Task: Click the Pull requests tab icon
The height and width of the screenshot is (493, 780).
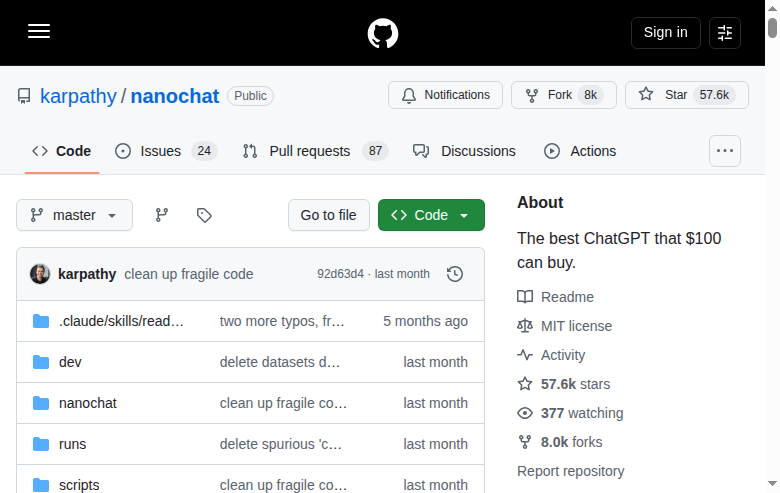Action: point(250,151)
